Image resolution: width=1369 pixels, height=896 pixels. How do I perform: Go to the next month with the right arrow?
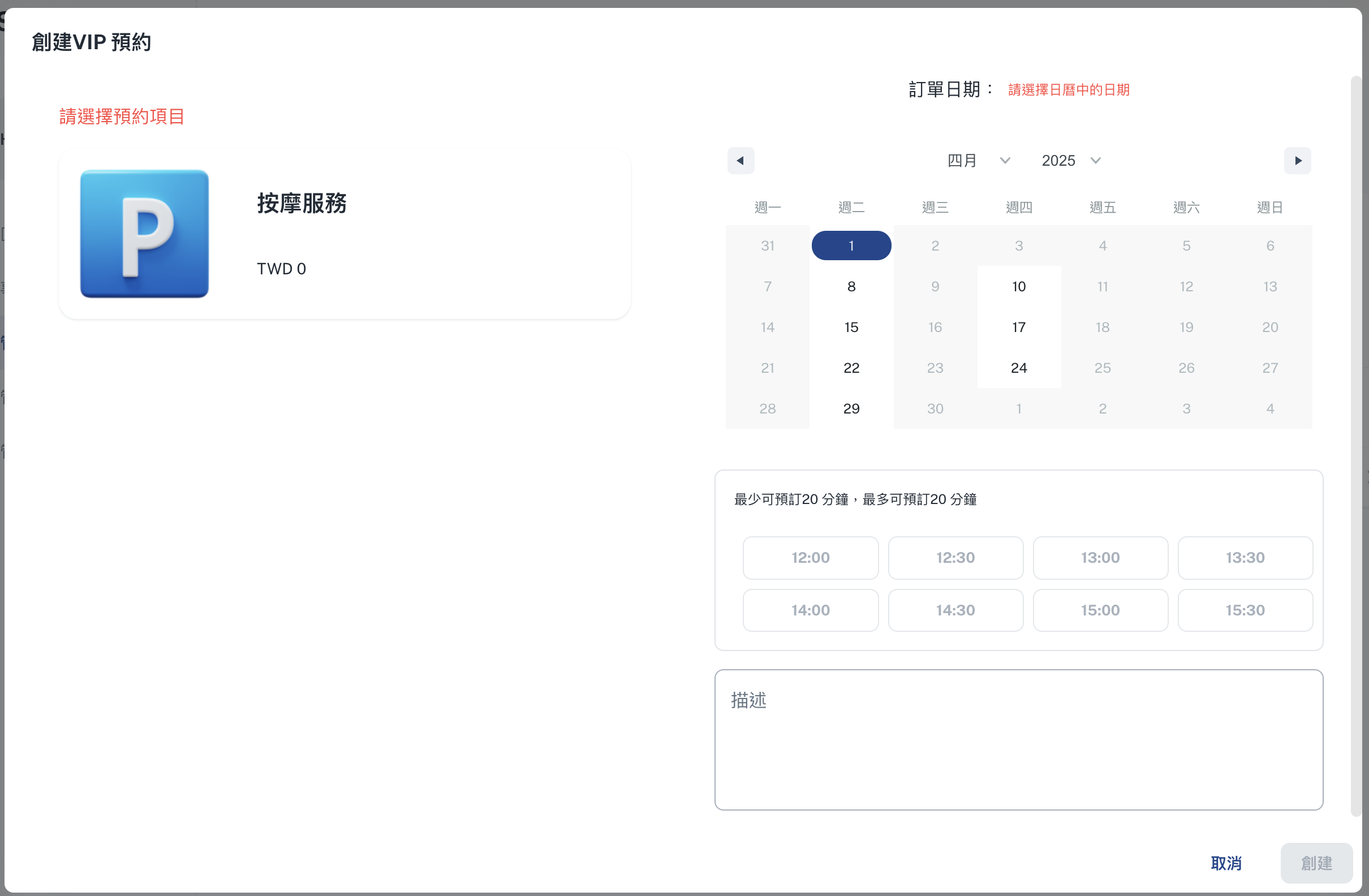click(x=1297, y=161)
